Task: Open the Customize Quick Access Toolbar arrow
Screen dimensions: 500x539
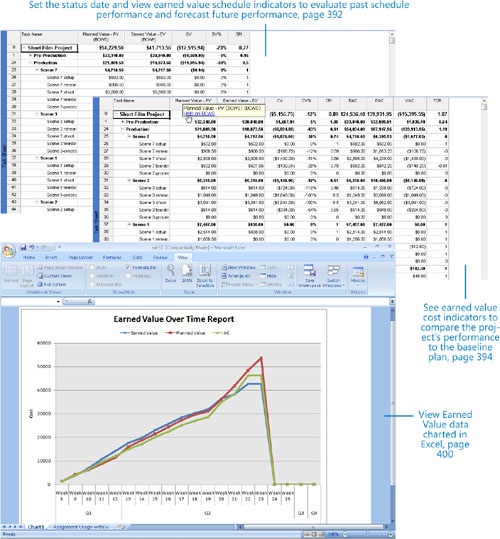Action: 59,247
